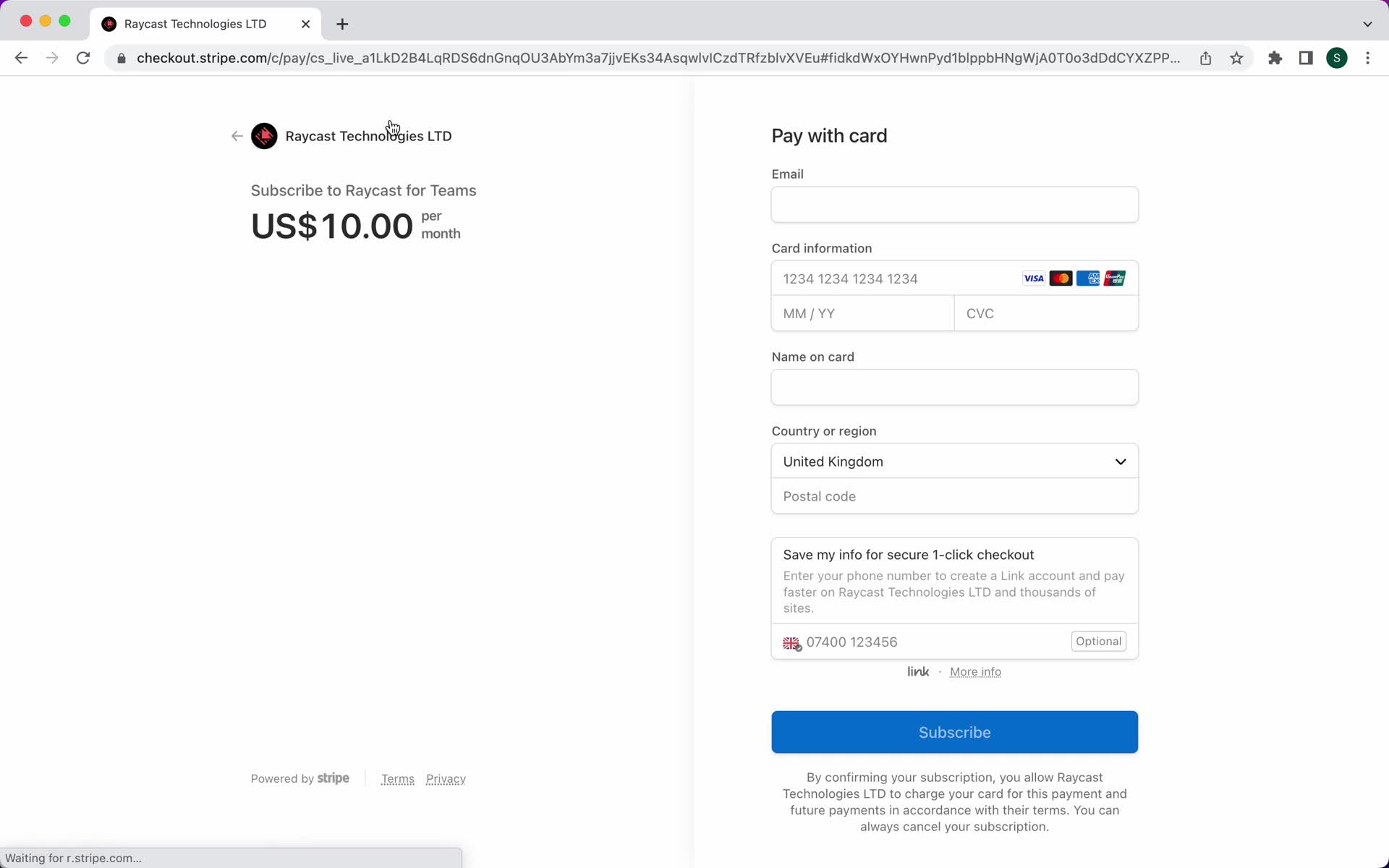1389x868 pixels.
Task: Click the Privacy link in footer
Action: 446,778
